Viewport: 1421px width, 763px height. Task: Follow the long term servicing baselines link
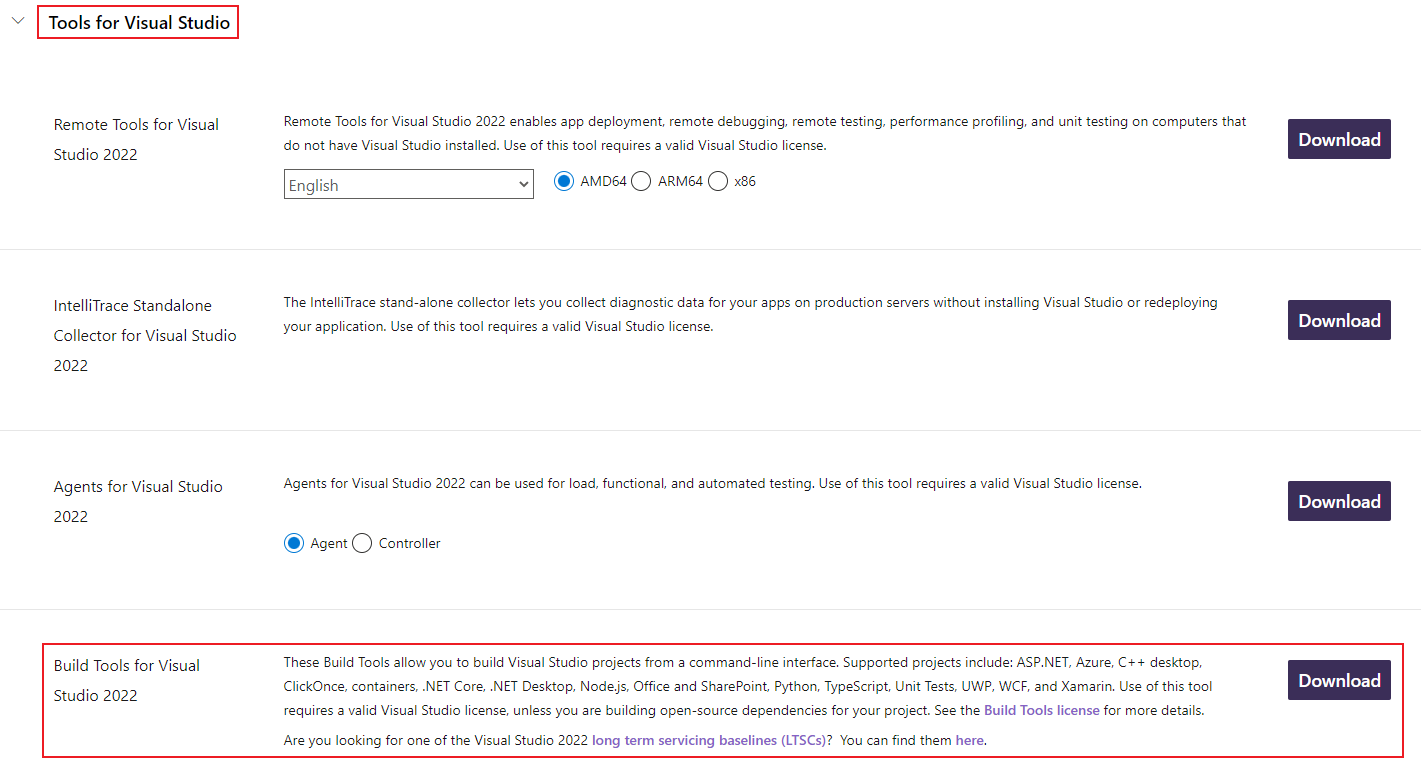click(x=708, y=741)
